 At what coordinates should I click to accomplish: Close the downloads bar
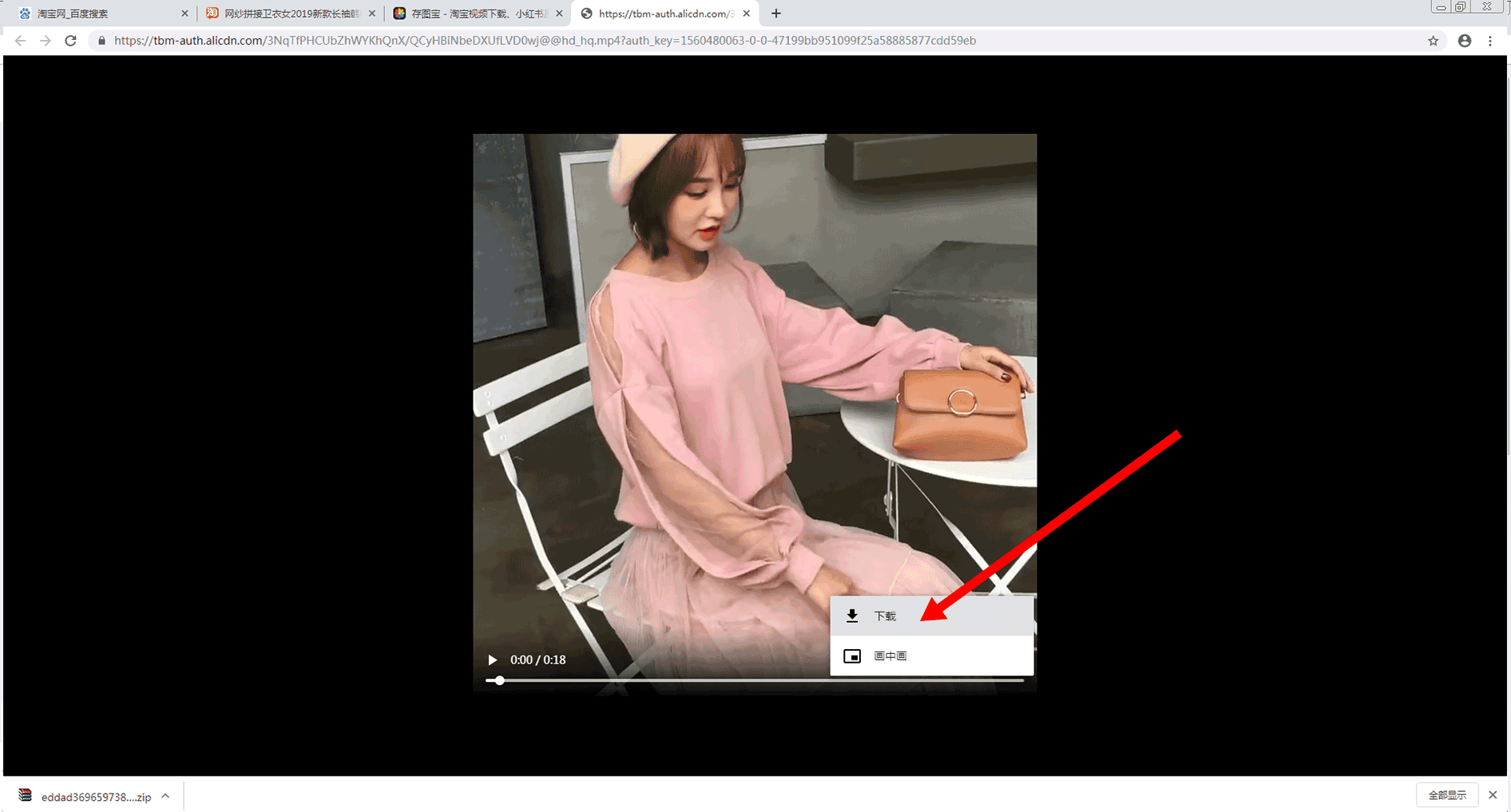coord(1492,795)
